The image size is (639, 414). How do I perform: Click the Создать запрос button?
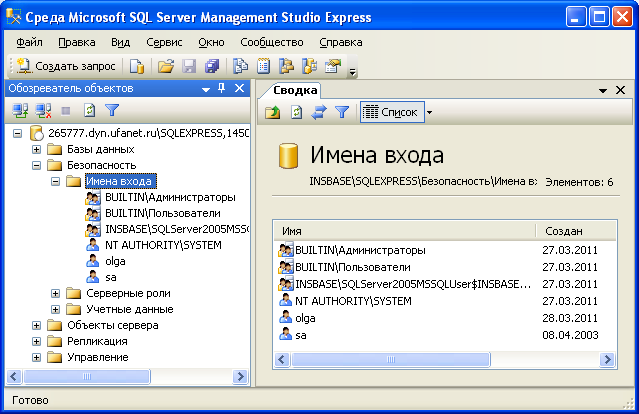tap(66, 66)
